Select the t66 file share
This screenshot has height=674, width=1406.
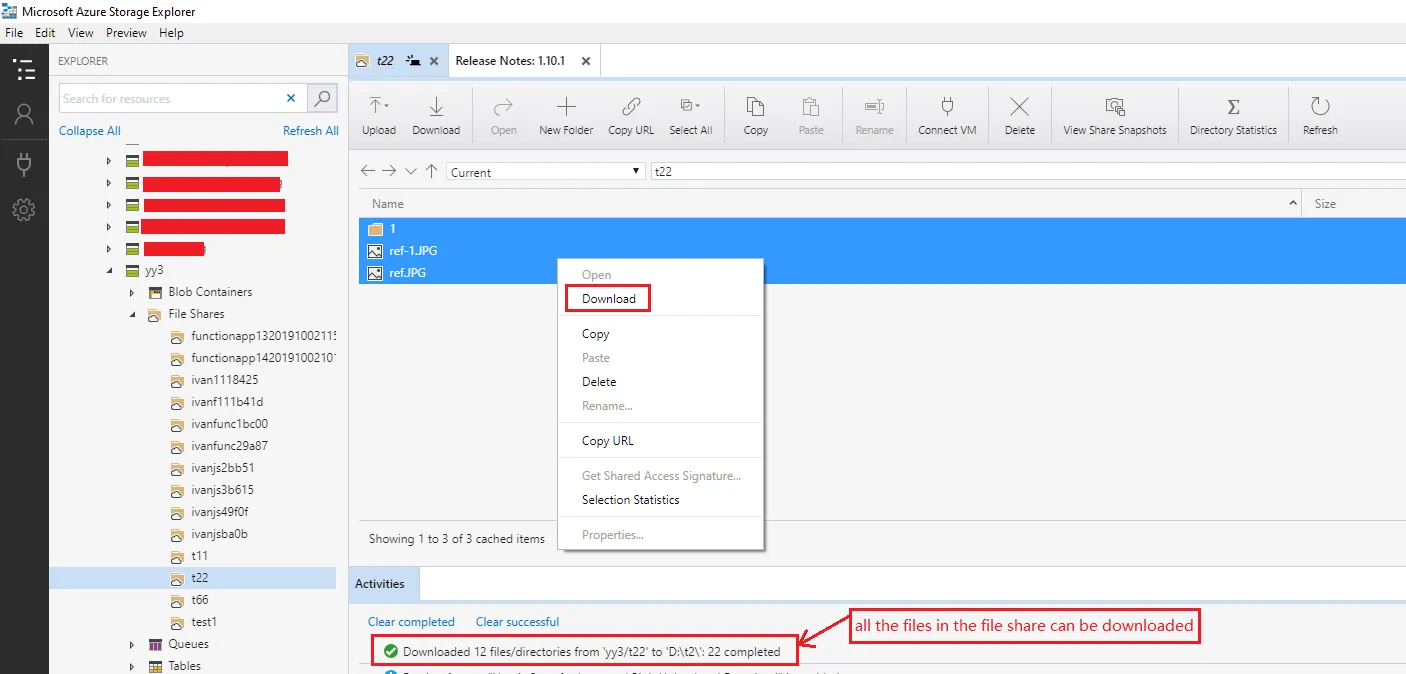coord(199,600)
